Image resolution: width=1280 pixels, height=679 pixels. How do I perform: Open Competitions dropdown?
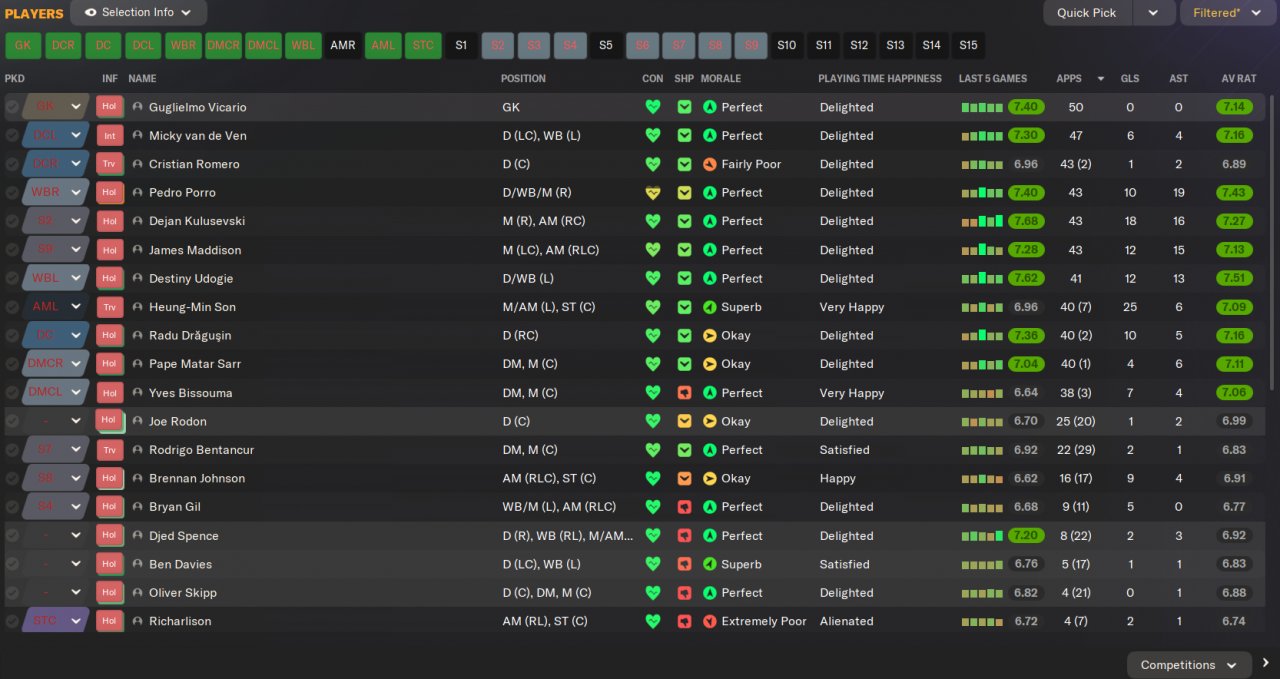[1189, 665]
